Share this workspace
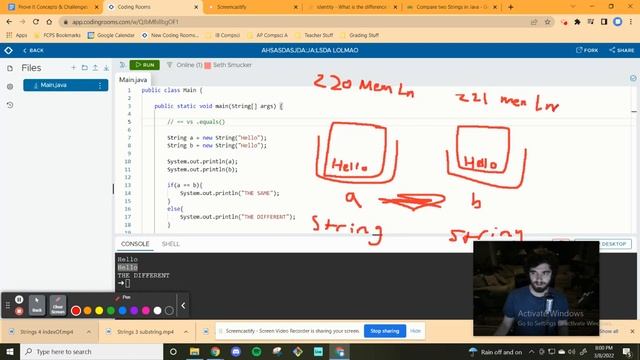This screenshot has height=360, width=640. 622,50
